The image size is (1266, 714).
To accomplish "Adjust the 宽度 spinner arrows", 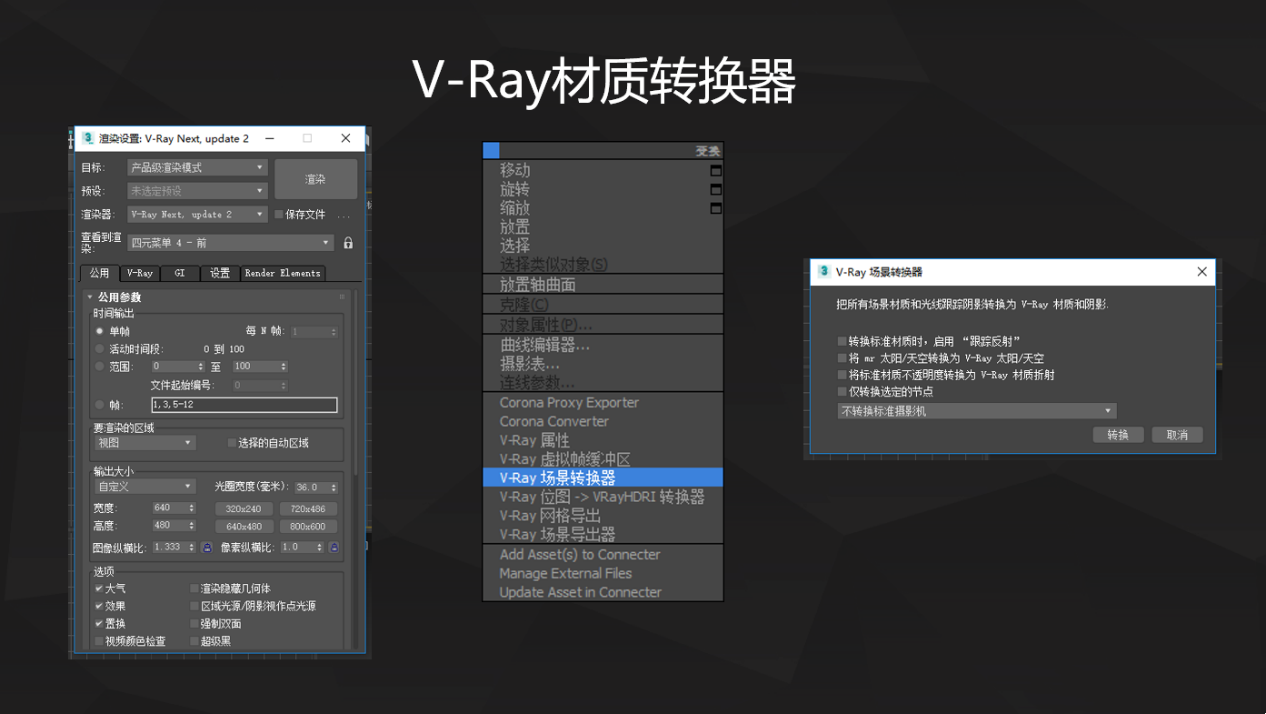I will pyautogui.click(x=192, y=508).
